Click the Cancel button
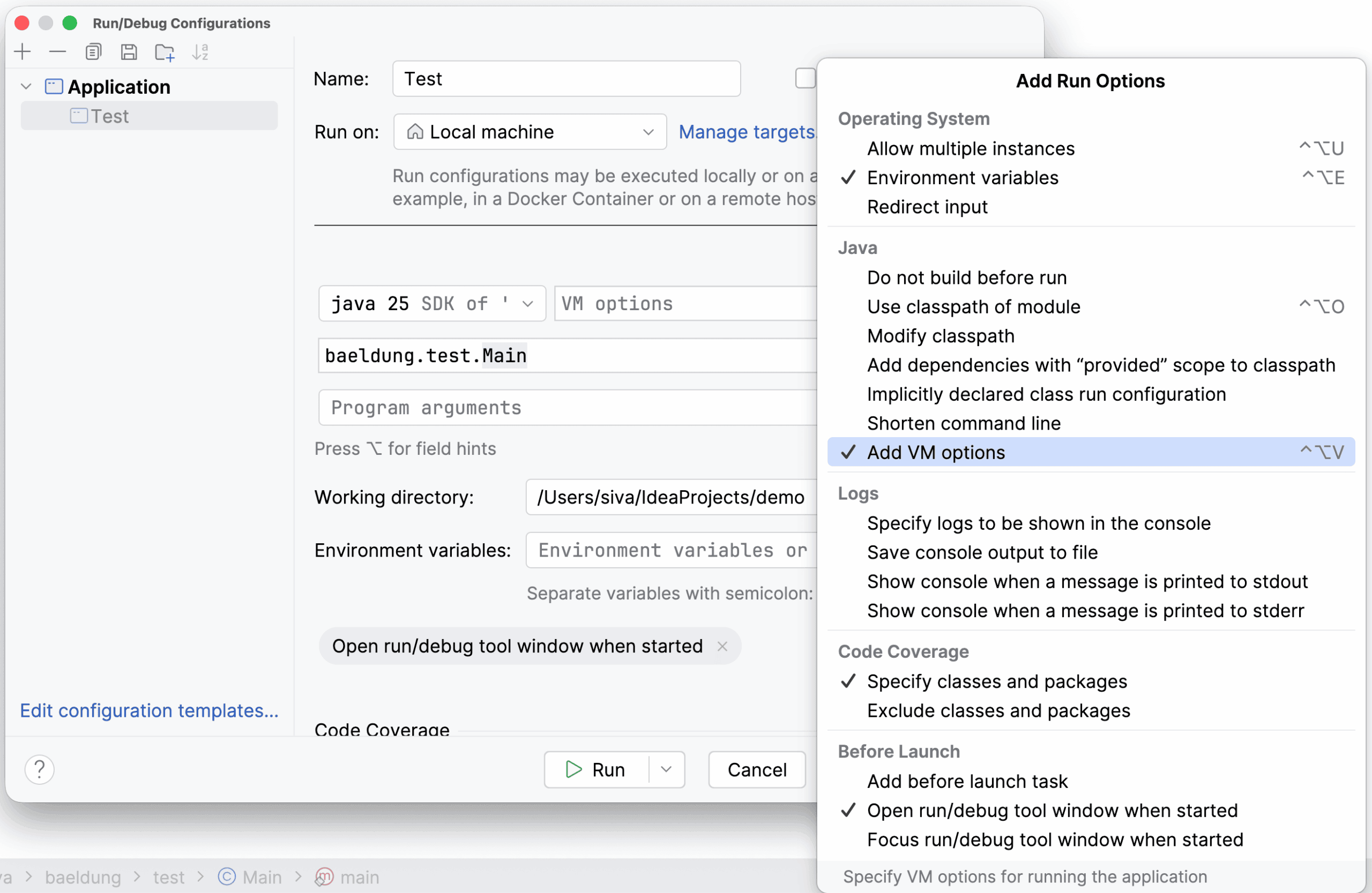The image size is (1372, 893). pyautogui.click(x=756, y=770)
